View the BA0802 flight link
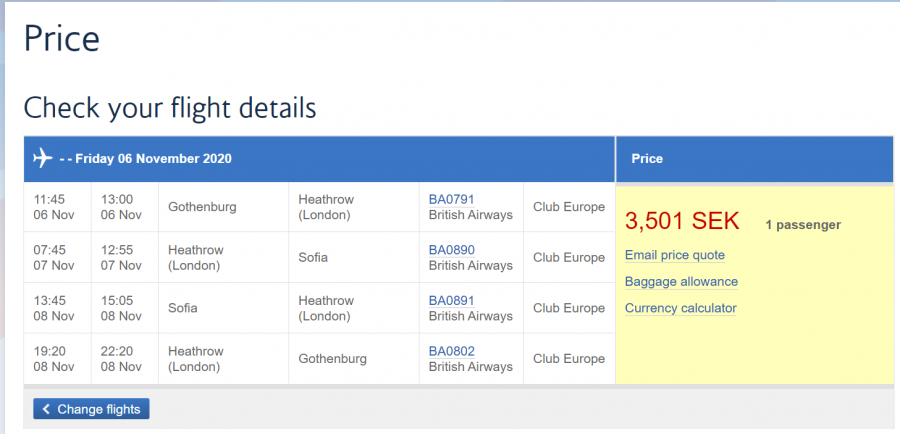This screenshot has height=434, width=900. [451, 350]
